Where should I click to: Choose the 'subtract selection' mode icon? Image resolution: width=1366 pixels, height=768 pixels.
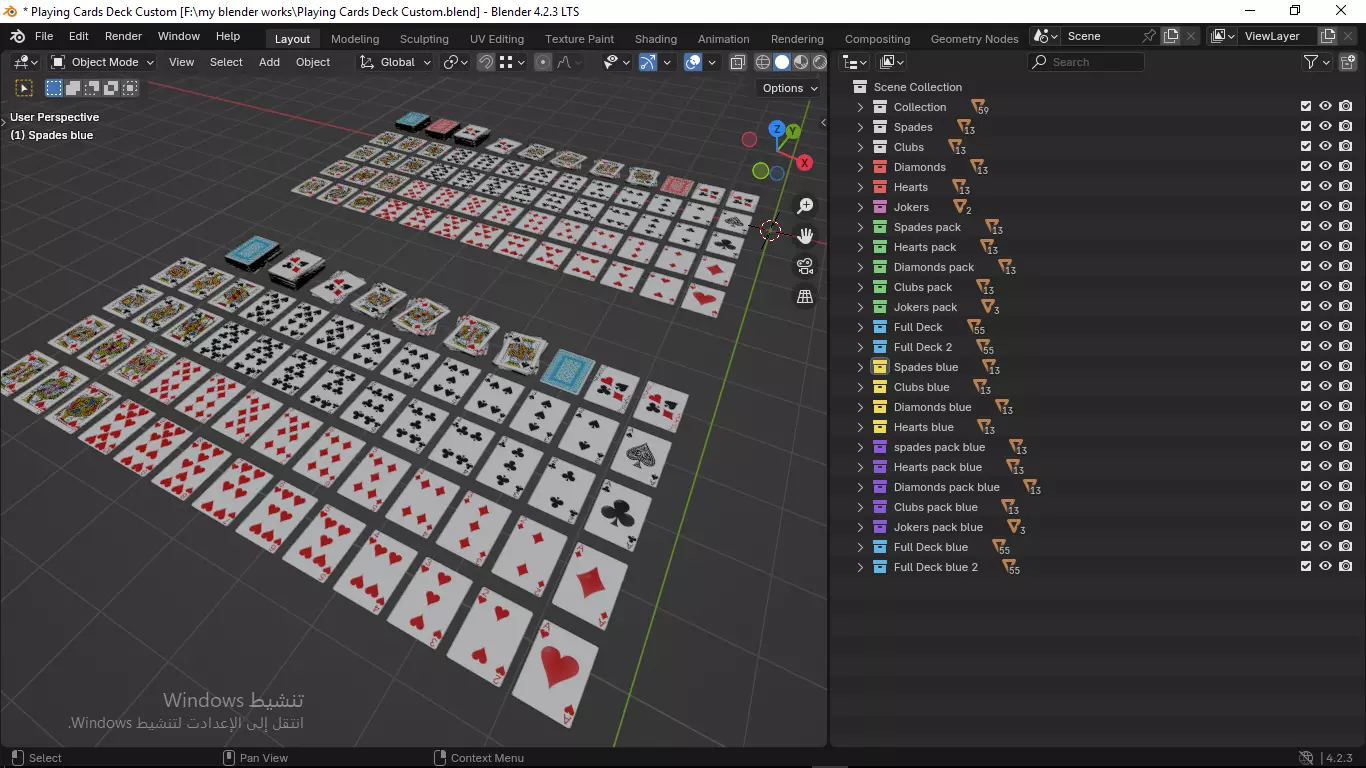click(x=92, y=88)
